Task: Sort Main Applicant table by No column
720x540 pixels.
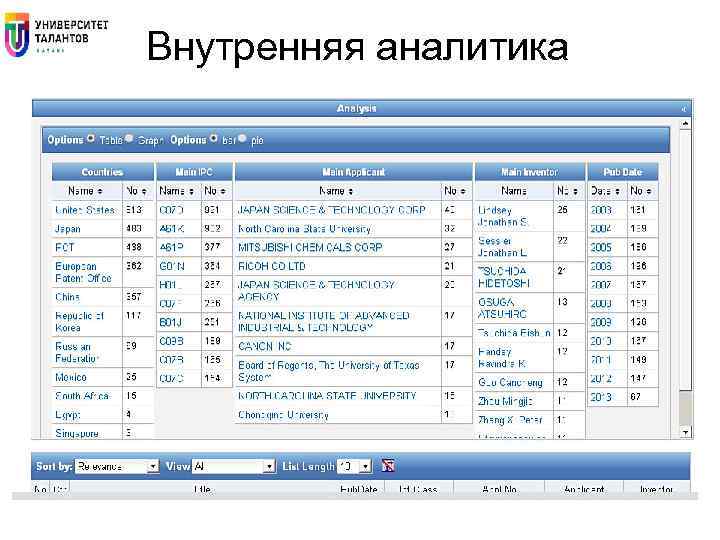Action: (456, 191)
